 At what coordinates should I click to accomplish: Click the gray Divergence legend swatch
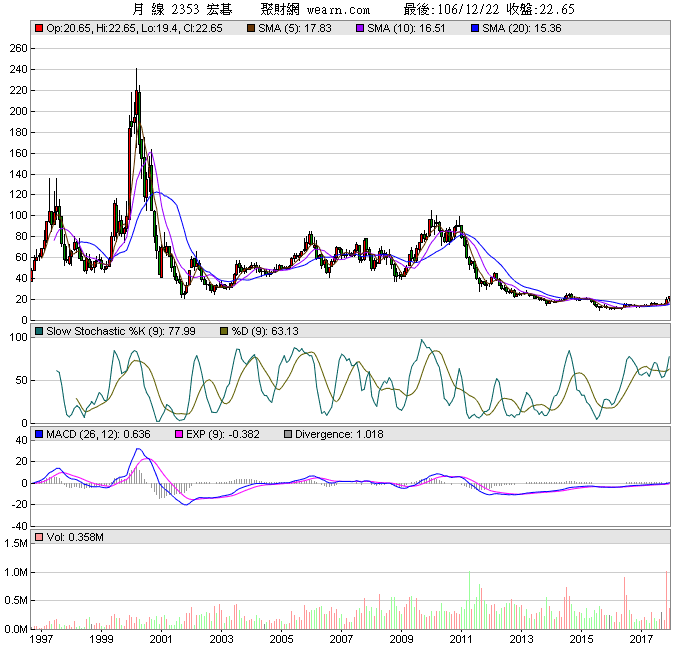click(x=288, y=434)
